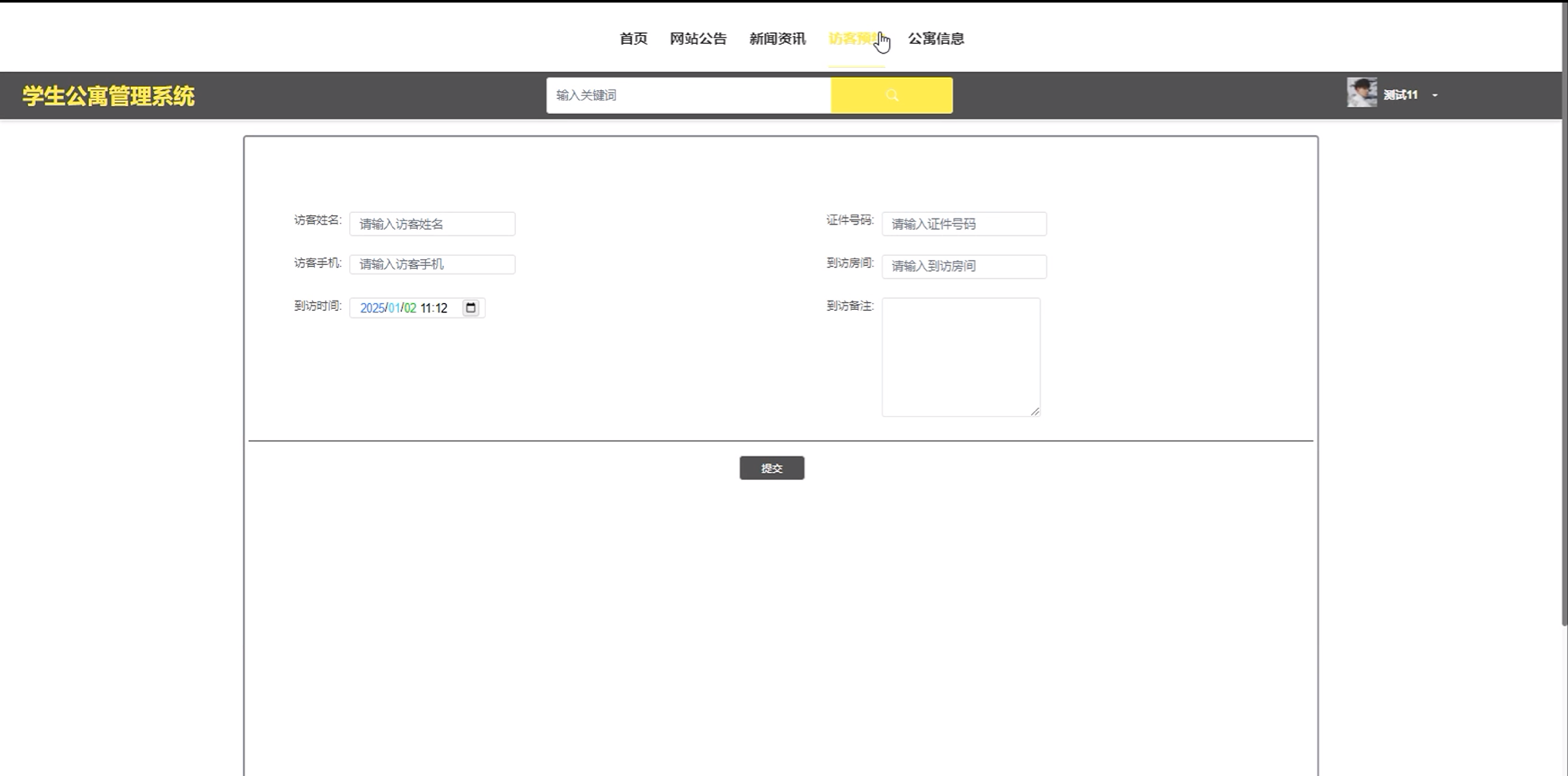Select the year 2025 in visit time
The width and height of the screenshot is (1568, 776).
coord(372,308)
